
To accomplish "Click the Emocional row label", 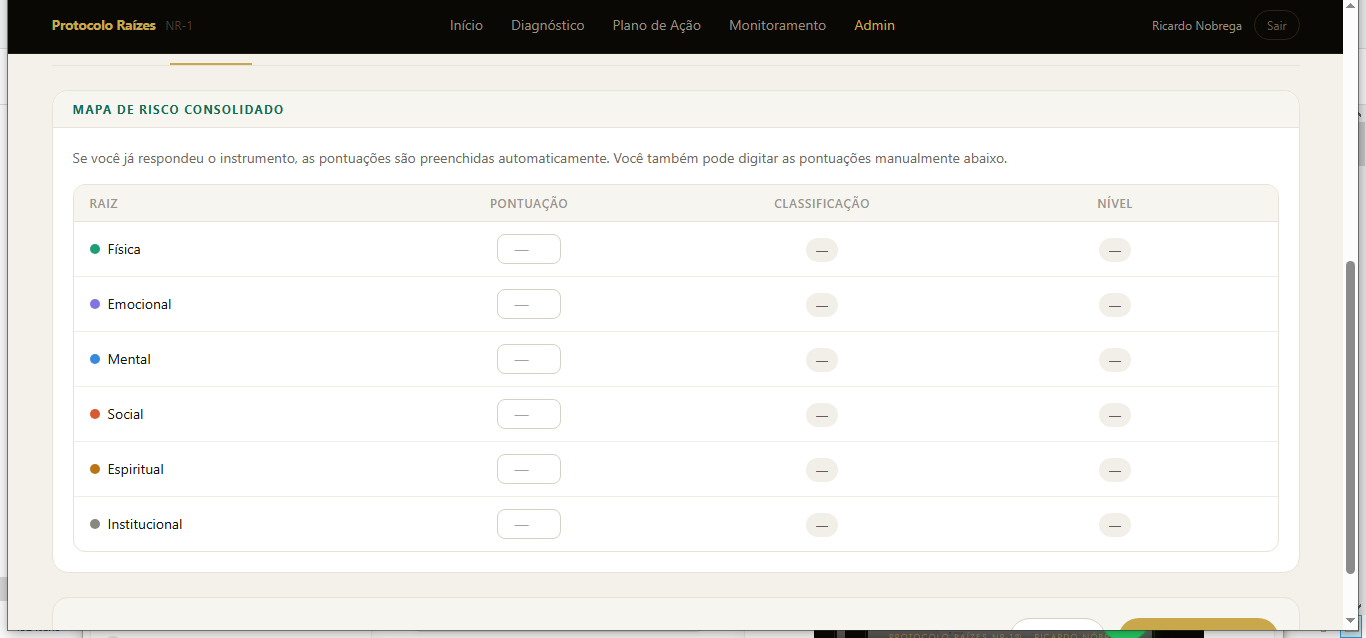I will pyautogui.click(x=139, y=304).
